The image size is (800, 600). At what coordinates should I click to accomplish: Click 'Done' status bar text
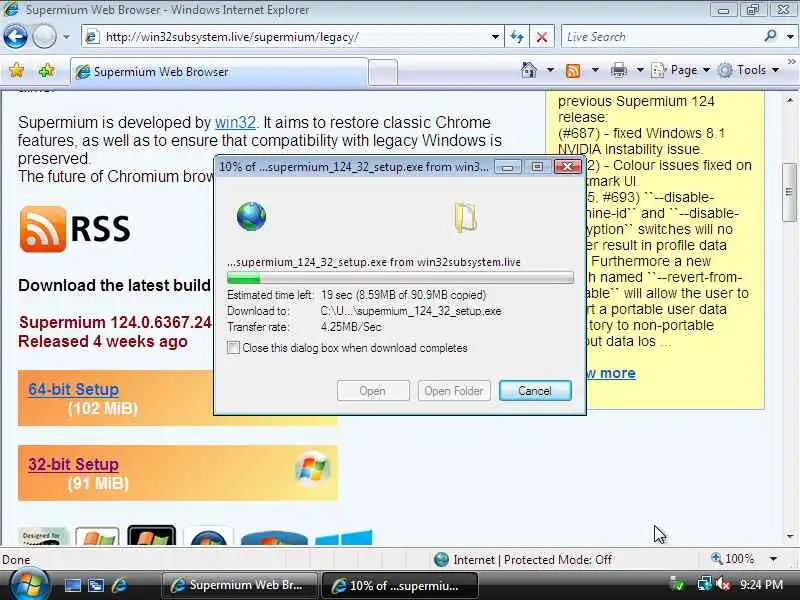16,560
